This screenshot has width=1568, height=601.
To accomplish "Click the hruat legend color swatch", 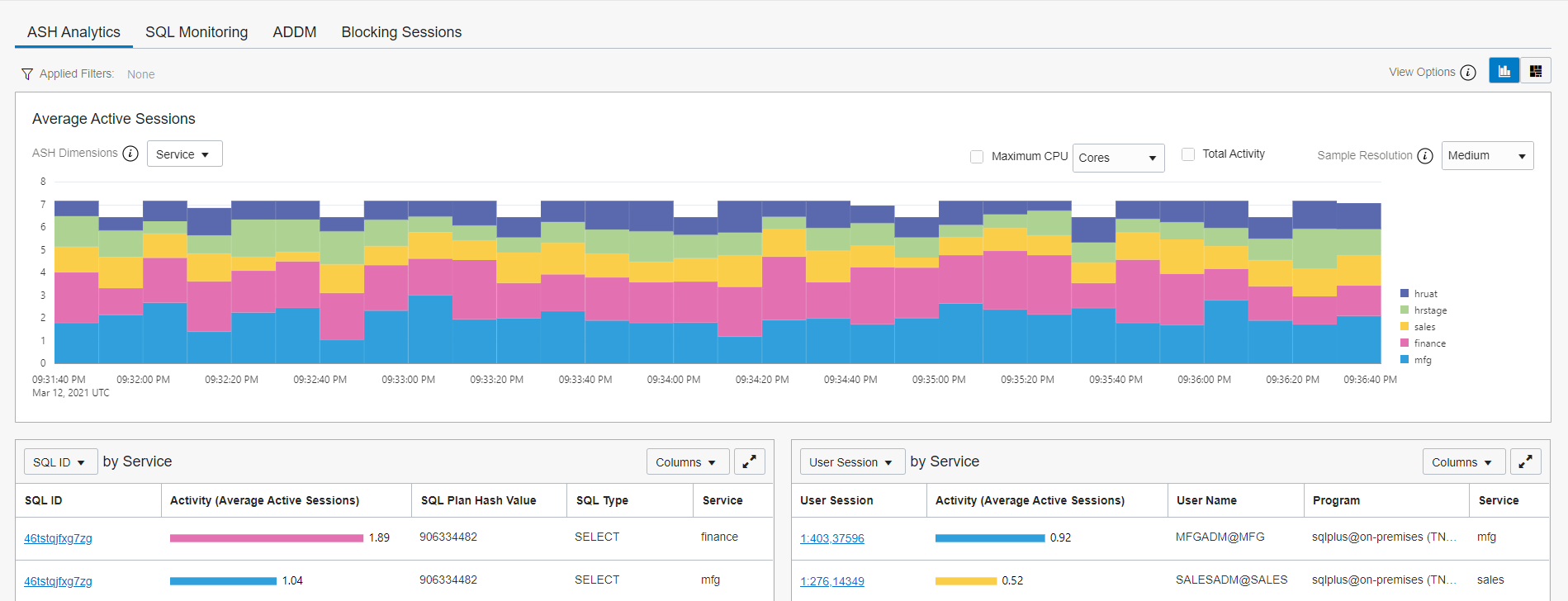I will tap(1405, 294).
